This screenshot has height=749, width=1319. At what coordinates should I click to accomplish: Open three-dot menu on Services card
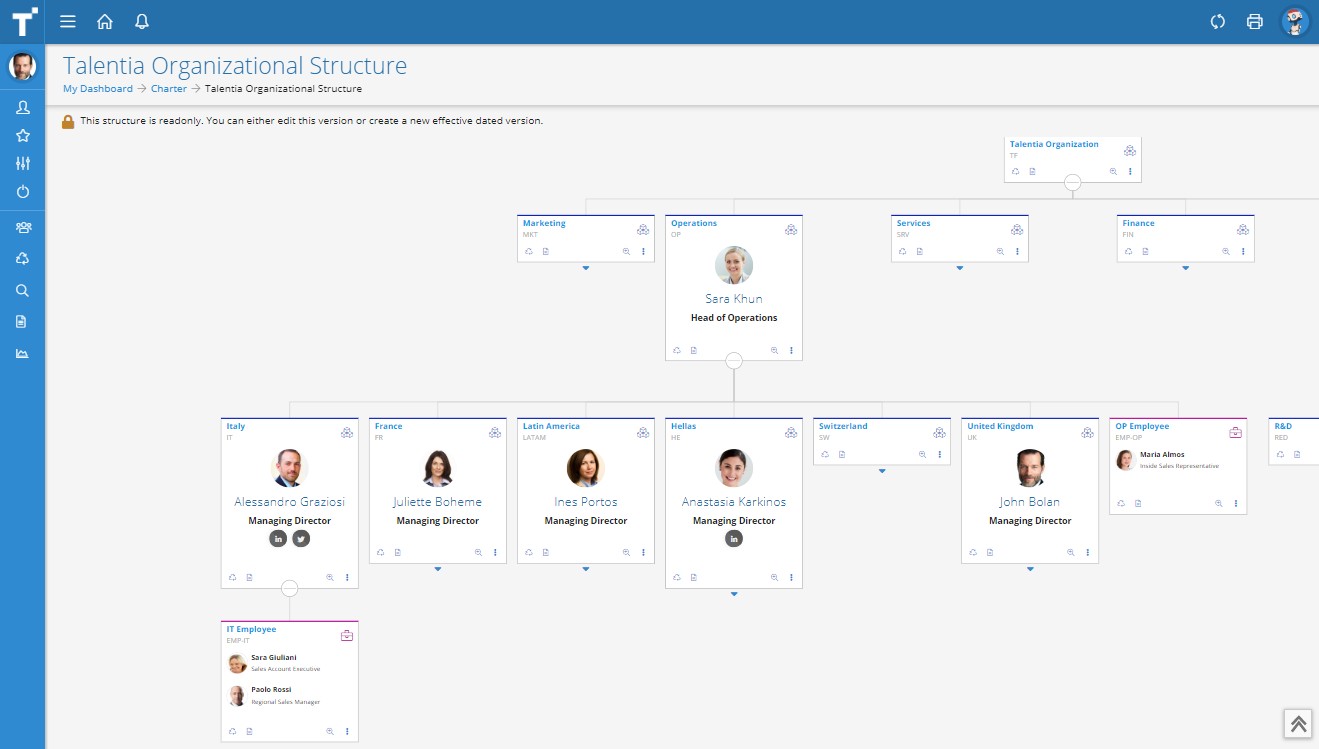pos(1017,252)
